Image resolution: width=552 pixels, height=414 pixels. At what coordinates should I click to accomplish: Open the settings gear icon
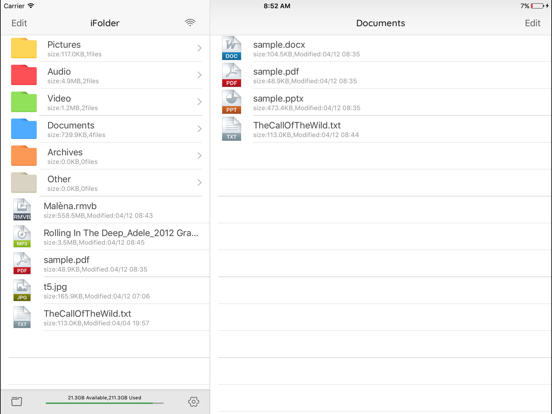point(193,402)
